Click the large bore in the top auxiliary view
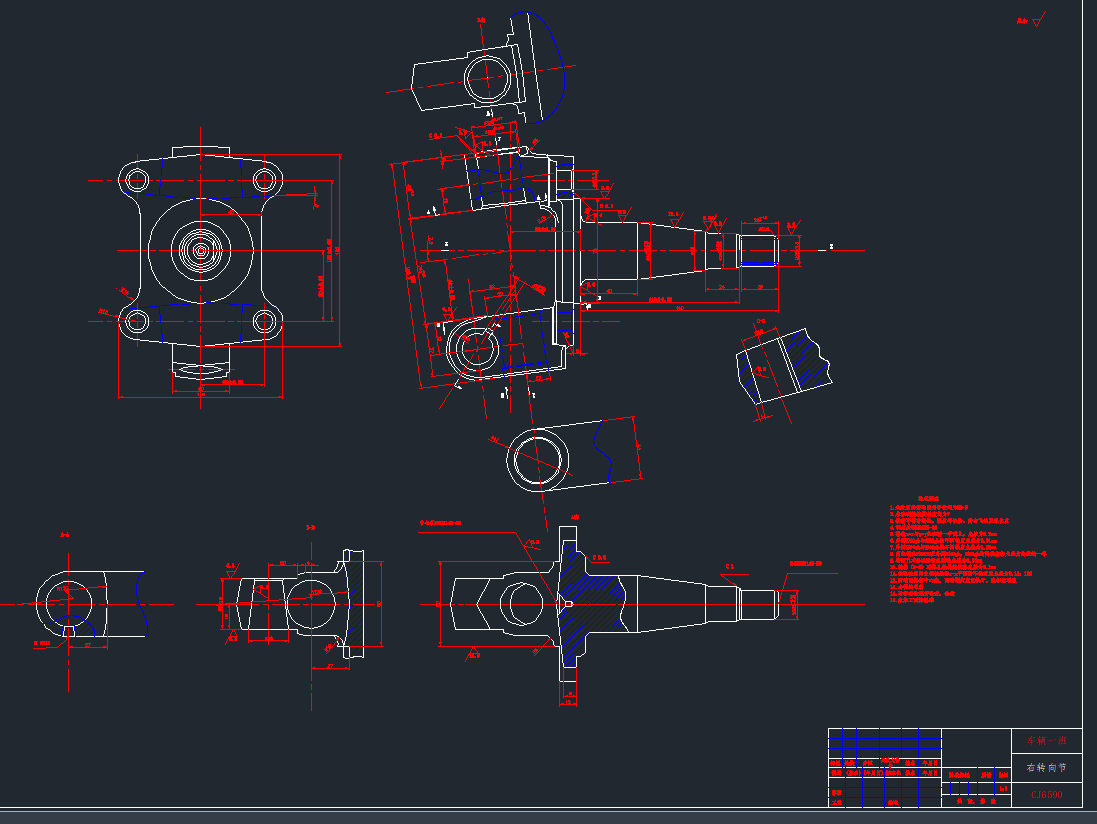The width and height of the screenshot is (1097, 824). pos(487,77)
